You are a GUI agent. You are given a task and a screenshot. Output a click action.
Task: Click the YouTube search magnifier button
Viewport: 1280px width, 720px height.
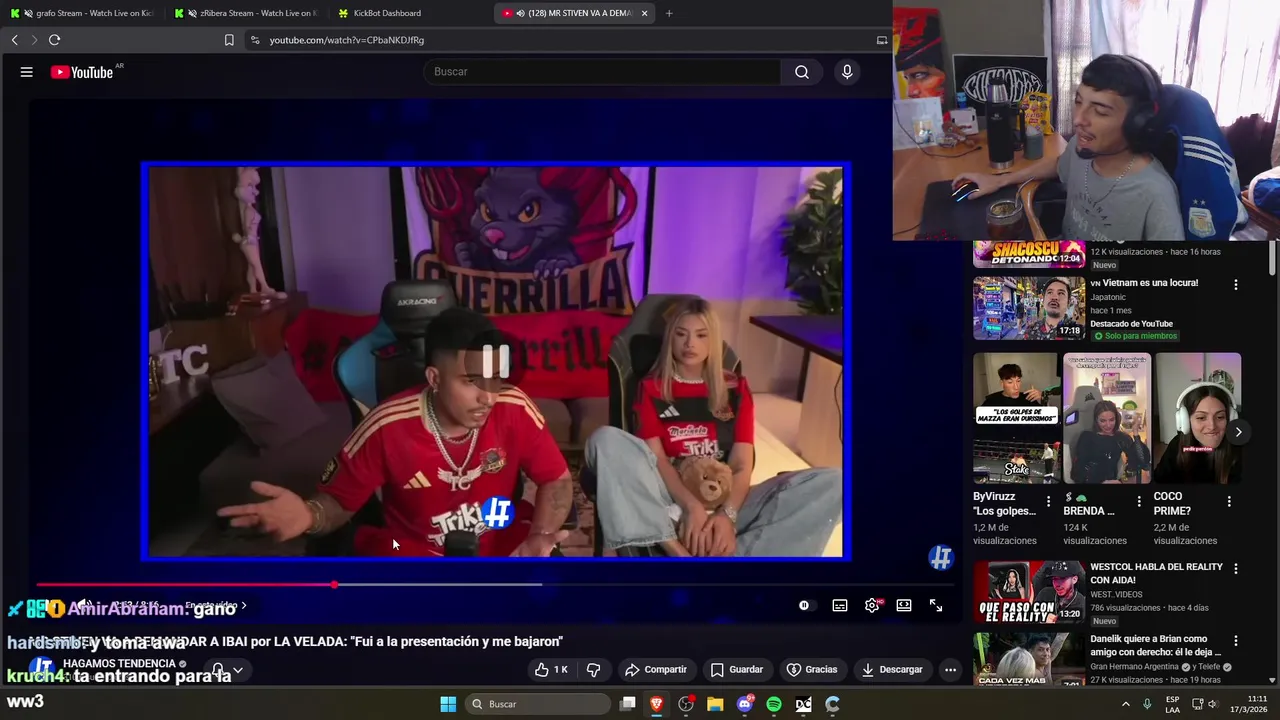click(x=802, y=72)
